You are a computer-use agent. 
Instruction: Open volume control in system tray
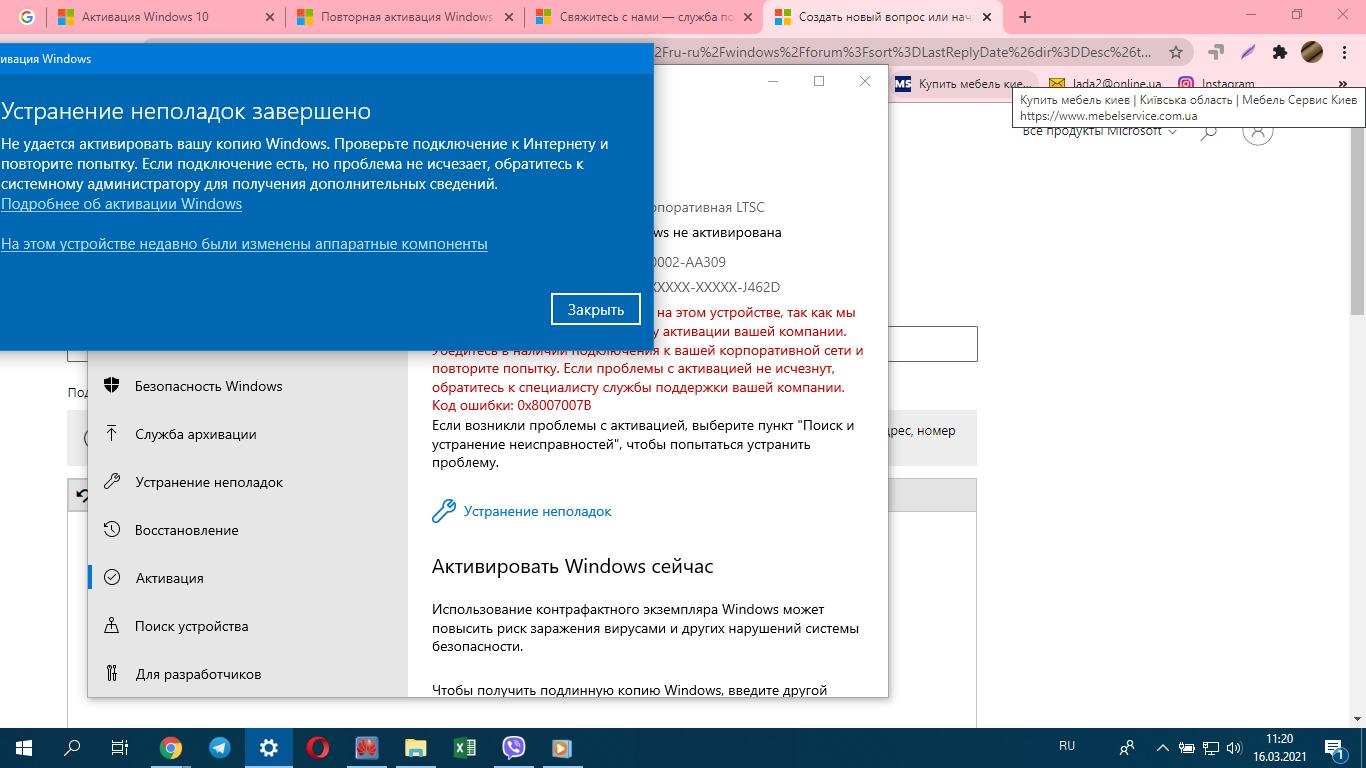point(1235,747)
